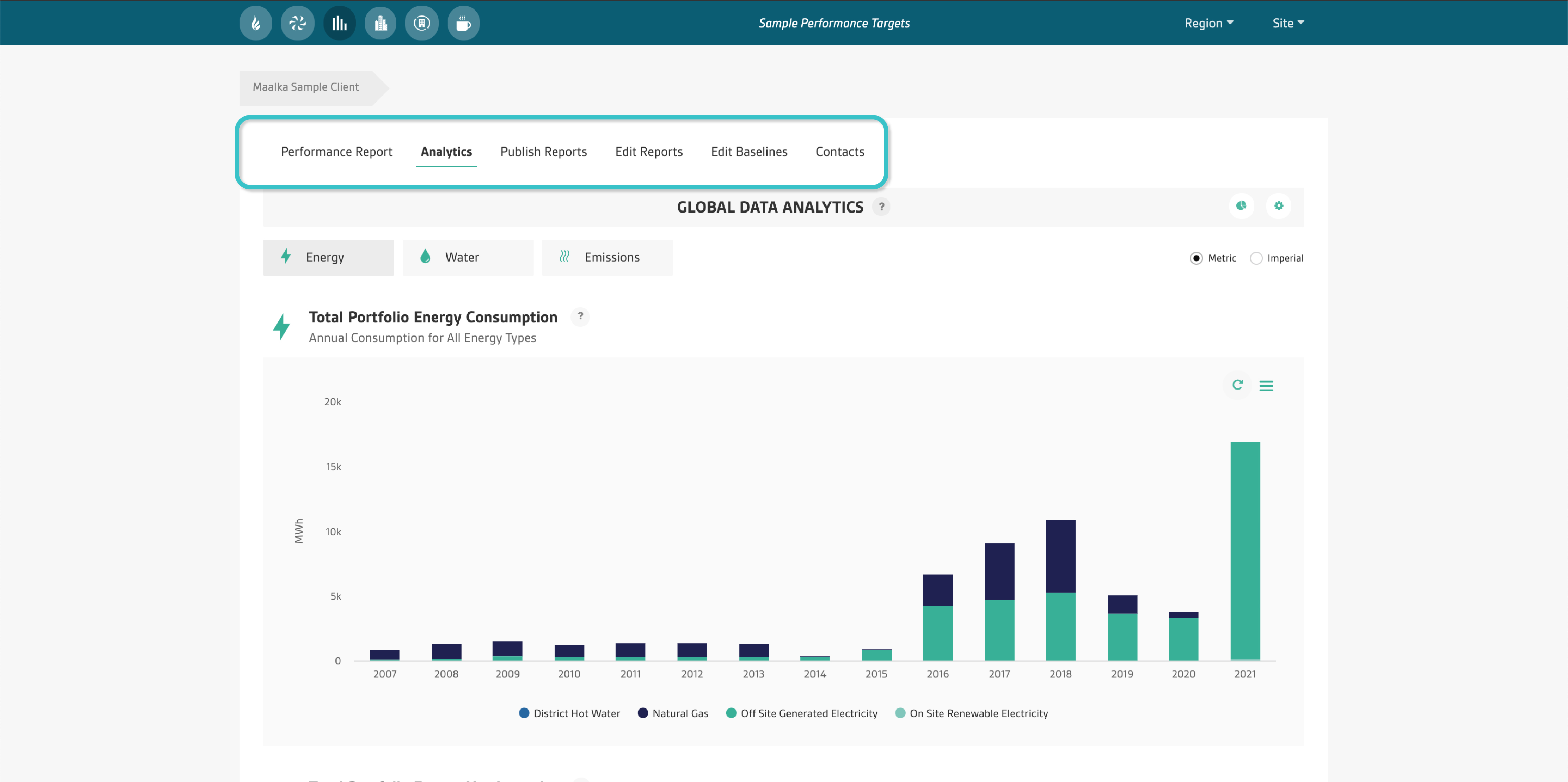The height and width of the screenshot is (782, 1568).
Task: Click the GLOBAL DATA ANALYTICS heading
Action: [x=770, y=207]
